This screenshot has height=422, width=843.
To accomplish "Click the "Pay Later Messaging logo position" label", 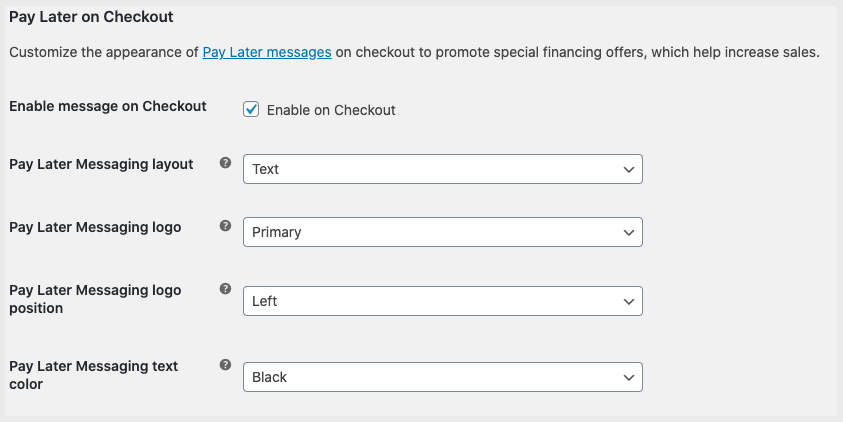I will [x=95, y=299].
